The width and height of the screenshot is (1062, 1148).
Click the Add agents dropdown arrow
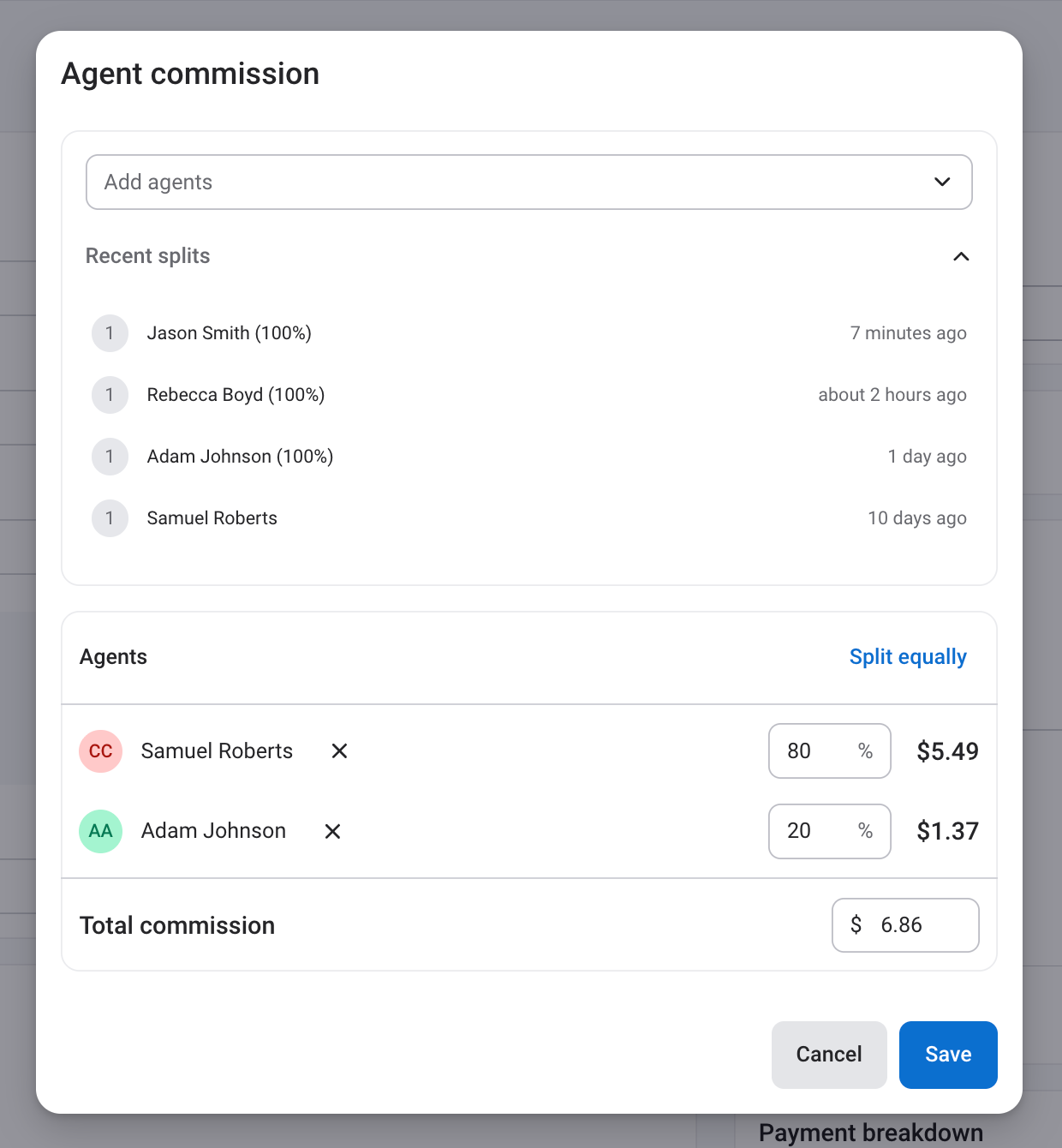(942, 182)
